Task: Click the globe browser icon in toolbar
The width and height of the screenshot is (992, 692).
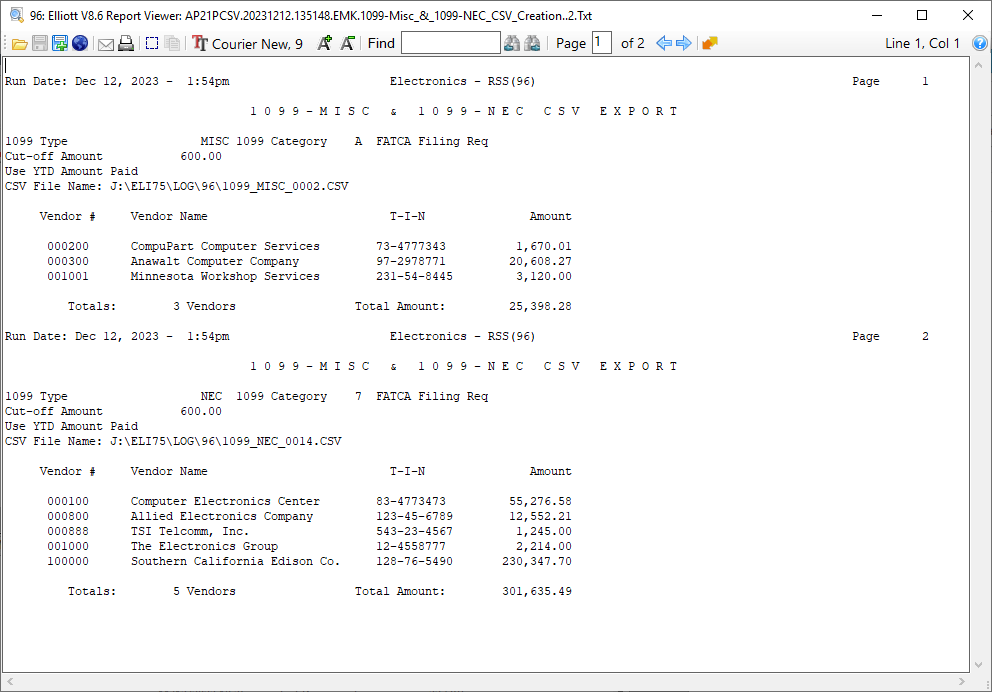Action: (x=80, y=43)
